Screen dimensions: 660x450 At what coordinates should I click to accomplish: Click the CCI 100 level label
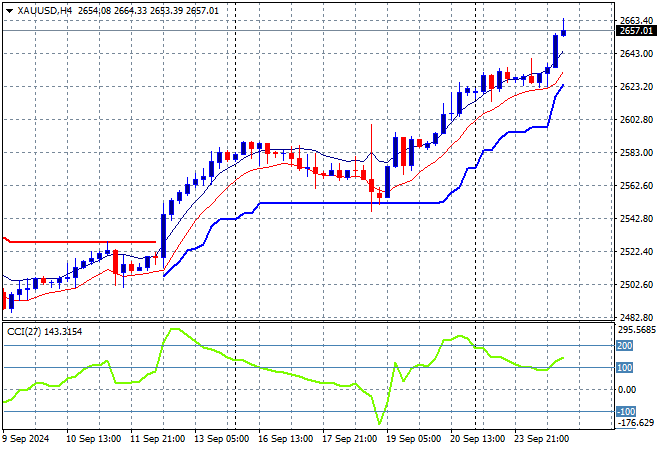[x=625, y=367]
